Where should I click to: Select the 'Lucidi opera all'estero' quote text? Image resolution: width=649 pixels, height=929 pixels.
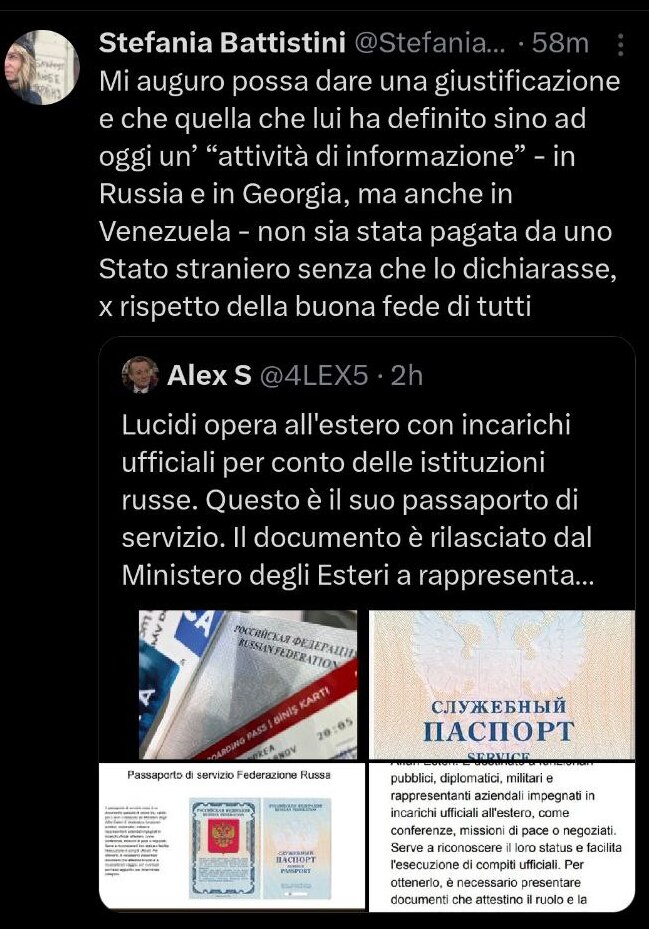357,499
